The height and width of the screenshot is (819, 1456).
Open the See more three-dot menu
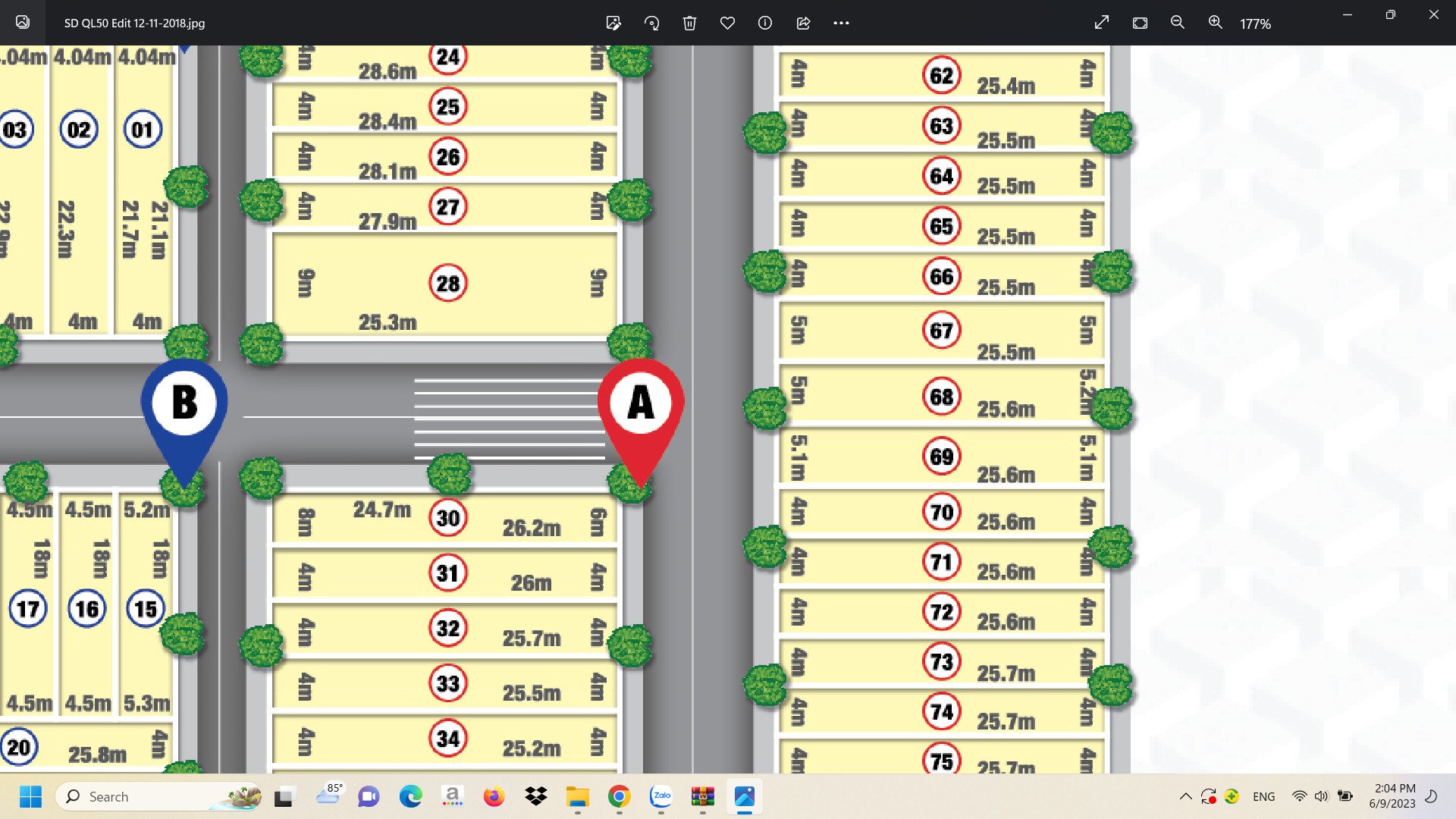[x=841, y=23]
